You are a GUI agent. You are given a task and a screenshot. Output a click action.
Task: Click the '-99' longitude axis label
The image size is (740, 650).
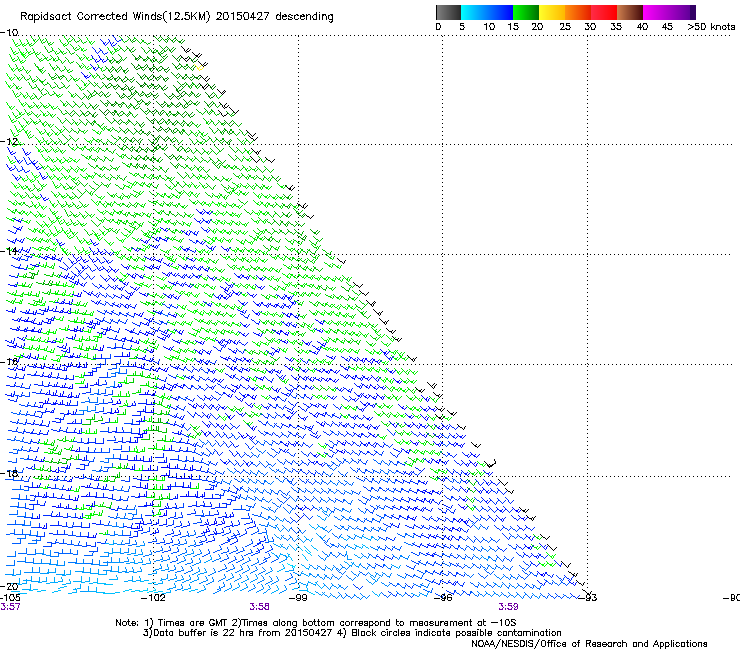(x=298, y=597)
